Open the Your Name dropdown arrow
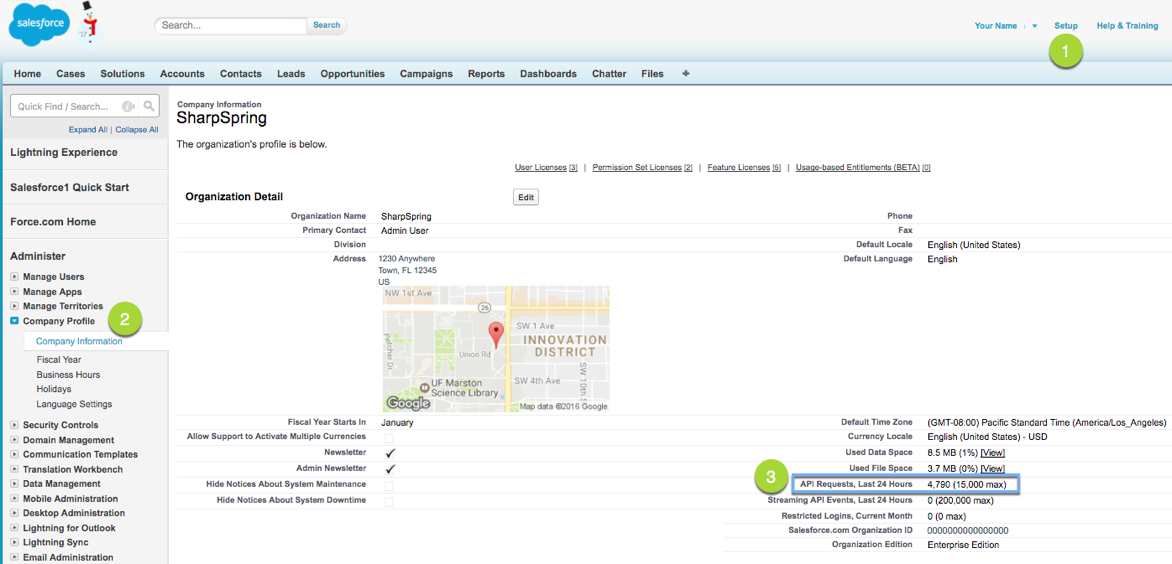Screen dimensions: 1172x564 [x=1034, y=26]
